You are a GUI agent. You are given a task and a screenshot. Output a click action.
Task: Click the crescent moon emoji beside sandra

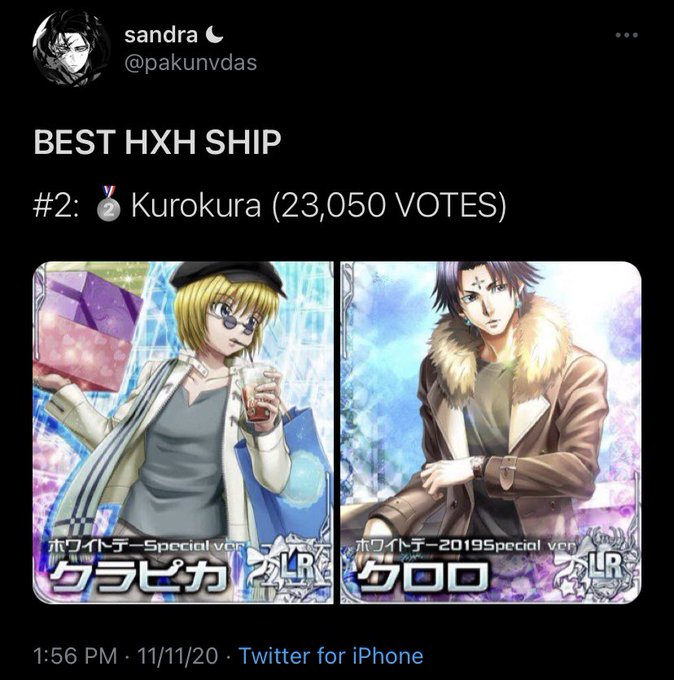click(214, 35)
